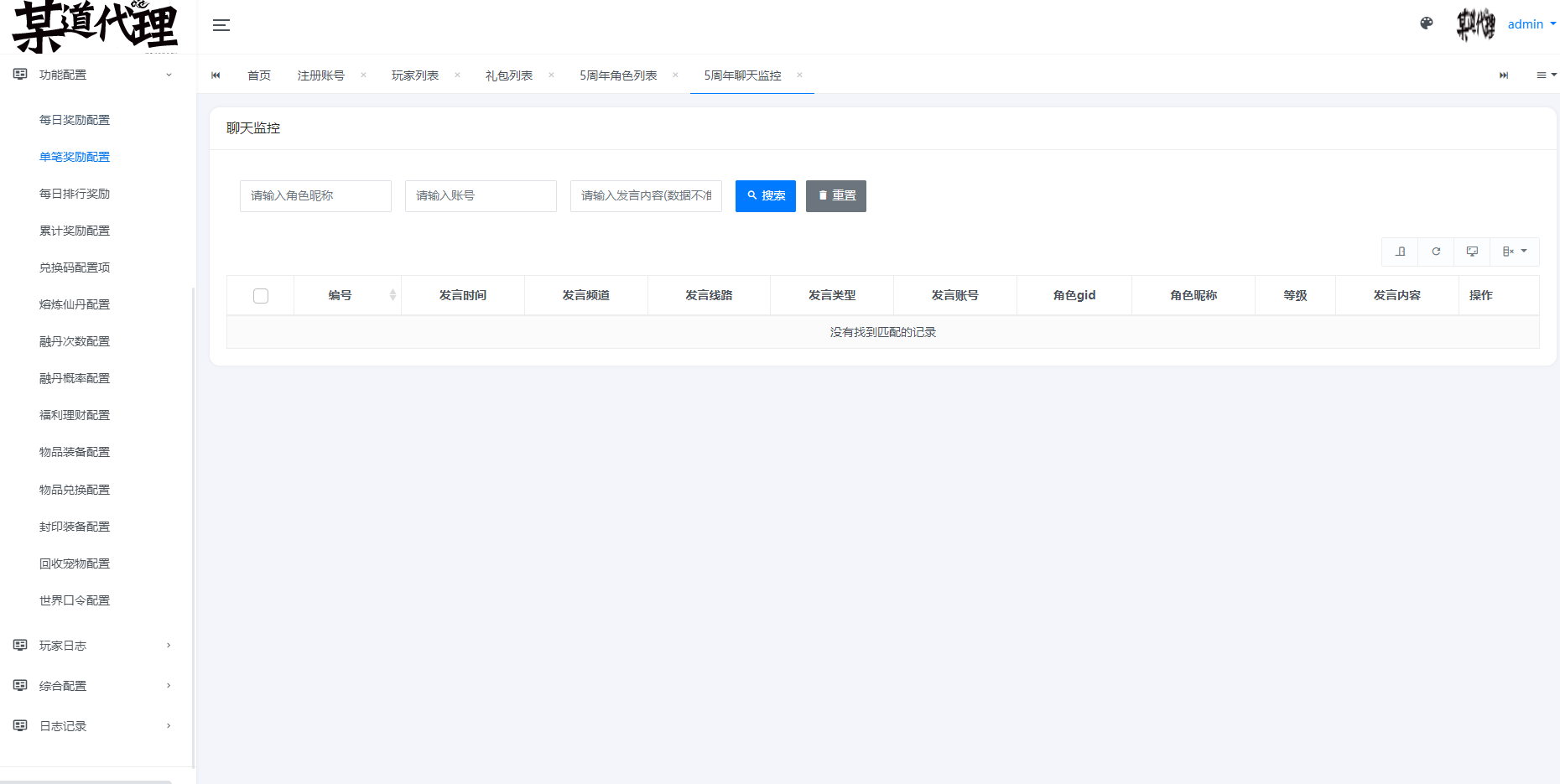
Task: Switch to the 玩家列表 tab
Action: tap(415, 75)
